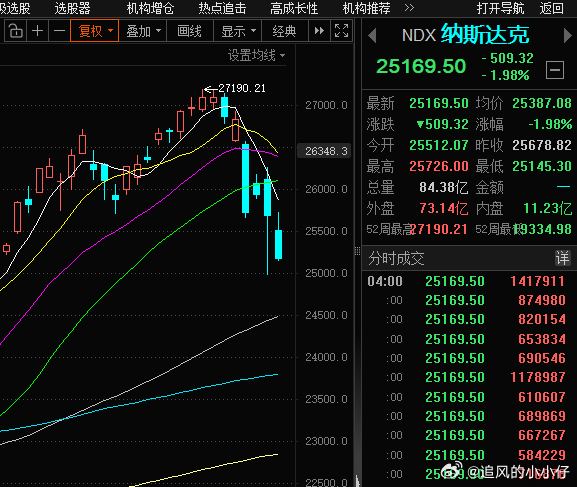Open 机构推荐 menu
The width and height of the screenshot is (577, 487).
click(x=366, y=8)
